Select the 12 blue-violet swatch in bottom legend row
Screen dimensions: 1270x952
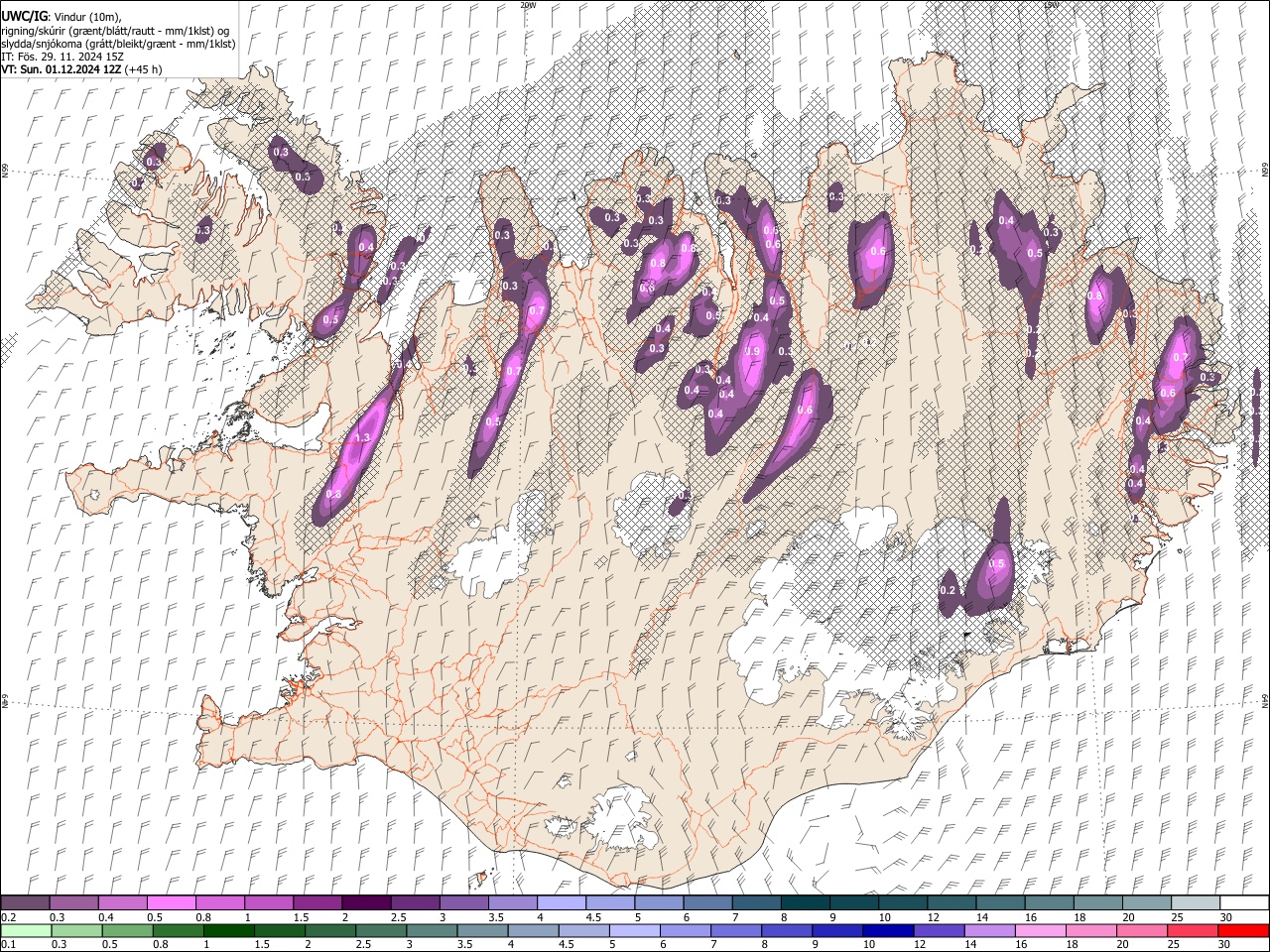(x=938, y=930)
